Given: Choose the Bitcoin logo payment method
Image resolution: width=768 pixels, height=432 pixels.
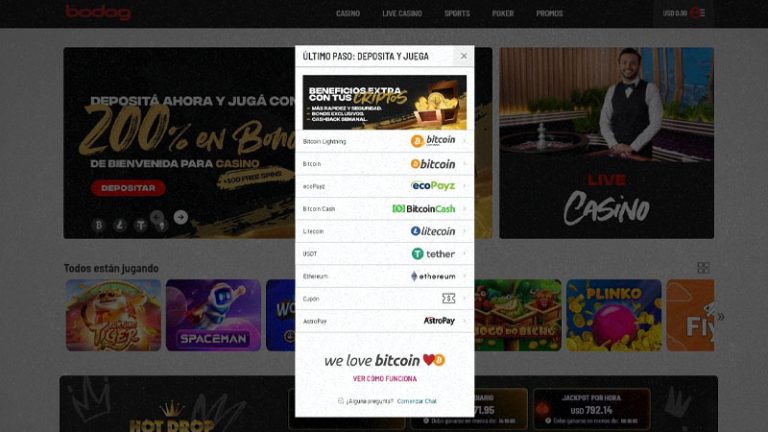Looking at the screenshot, I should click(x=384, y=164).
